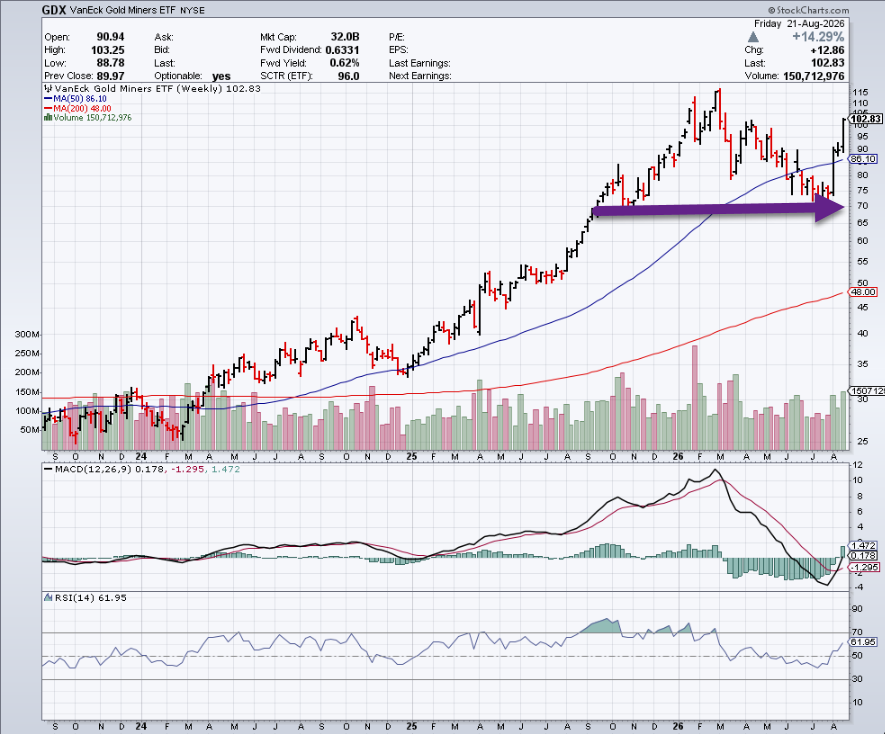Click the 86.10 MA(50) tag on the price axis
The image size is (885, 734).
[x=863, y=159]
